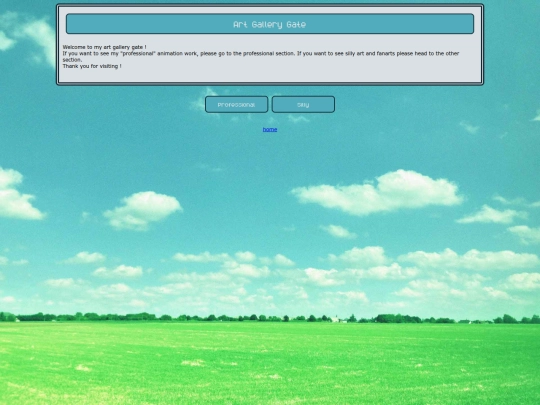Click the text 'Thank you for visiting !'
Viewport: 540px width, 405px height.
click(x=92, y=66)
